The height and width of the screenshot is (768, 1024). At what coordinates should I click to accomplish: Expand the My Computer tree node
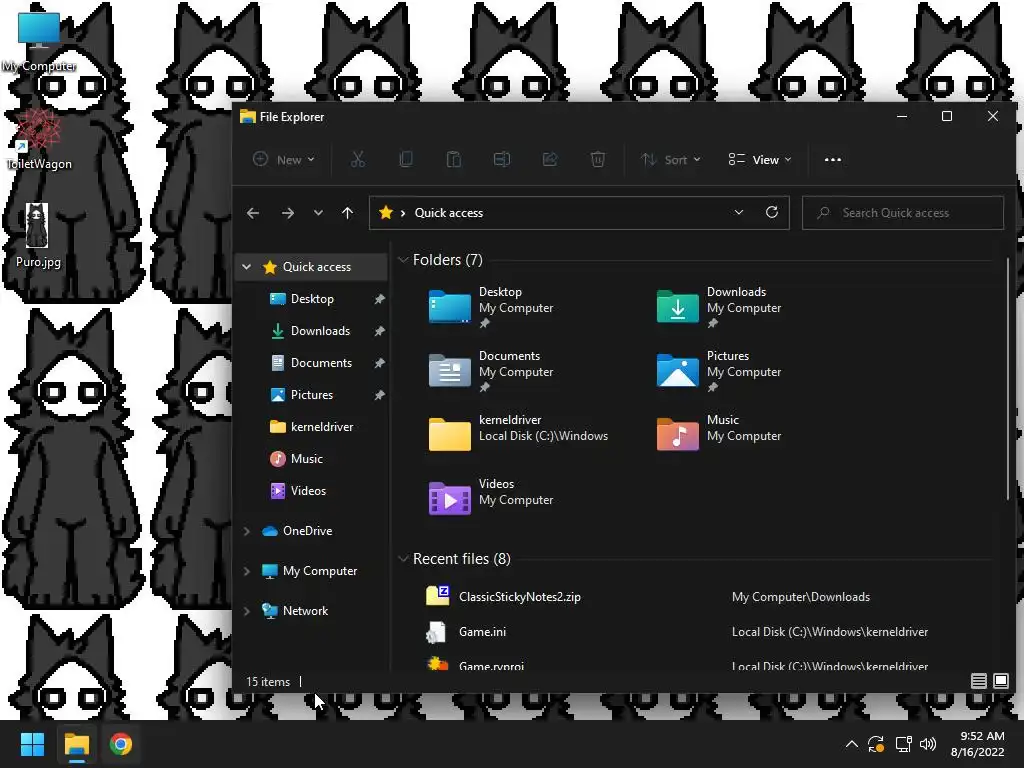(x=246, y=571)
